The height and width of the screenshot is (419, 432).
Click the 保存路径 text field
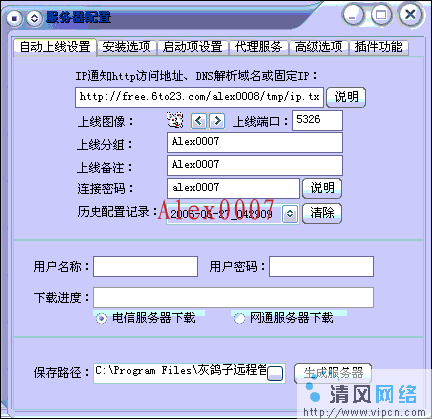coord(180,373)
